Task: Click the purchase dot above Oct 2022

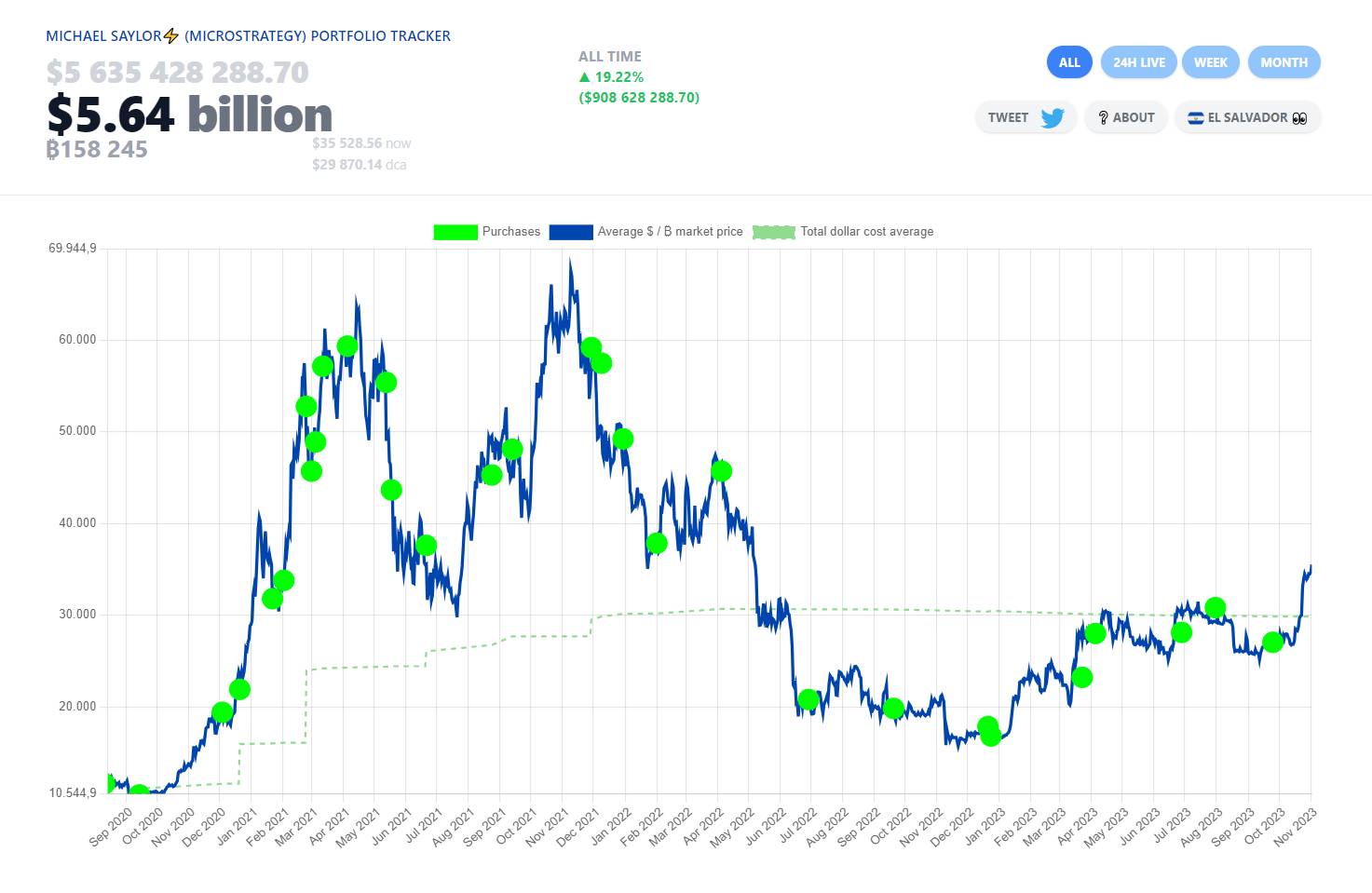Action: pyautogui.click(x=893, y=708)
